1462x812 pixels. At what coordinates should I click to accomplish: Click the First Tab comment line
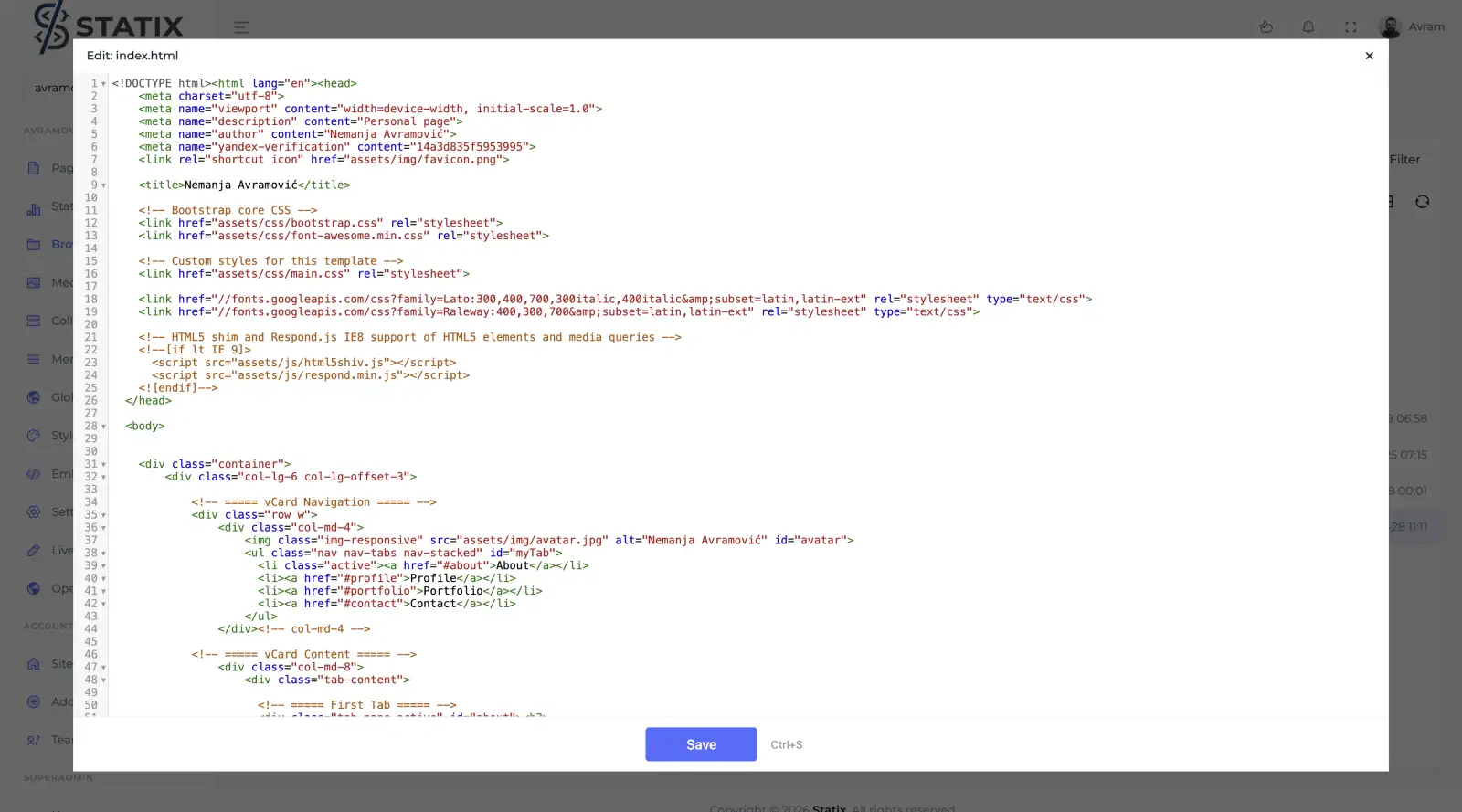357,705
